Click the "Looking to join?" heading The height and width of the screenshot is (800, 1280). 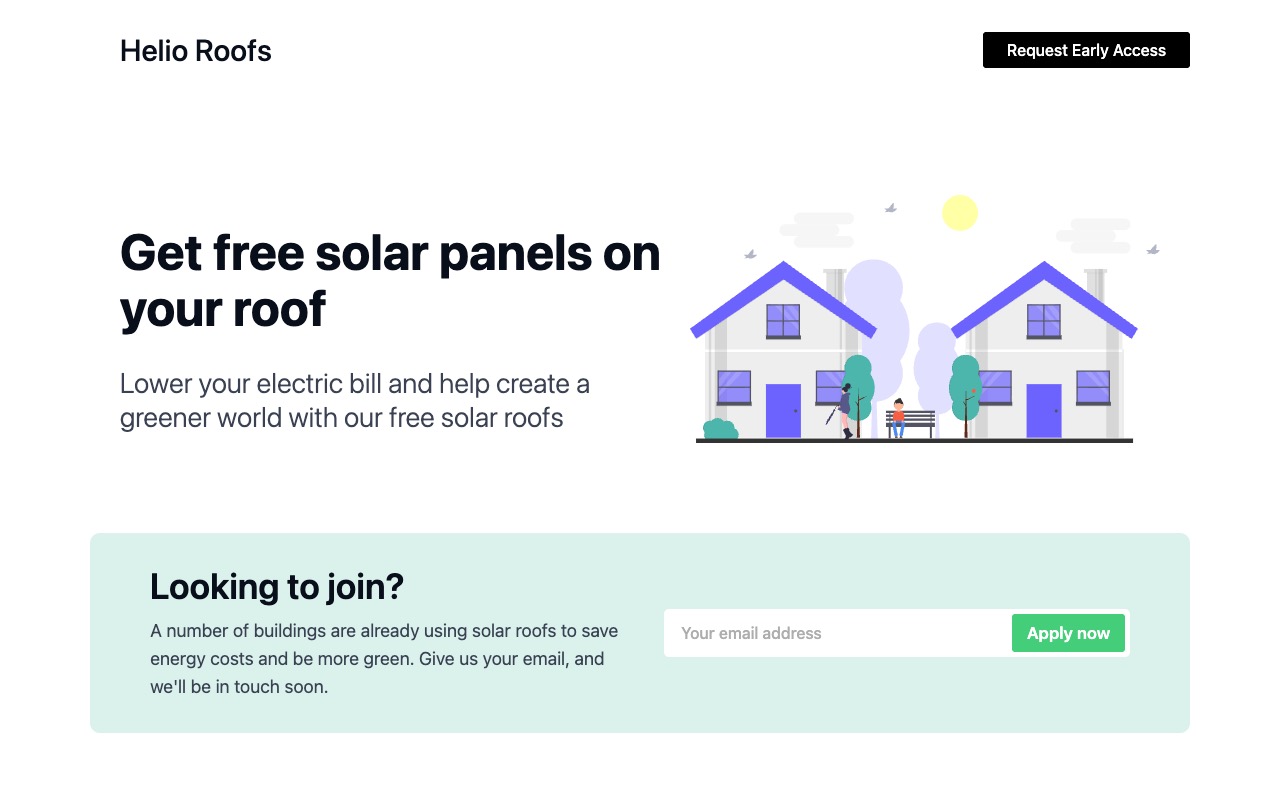277,587
